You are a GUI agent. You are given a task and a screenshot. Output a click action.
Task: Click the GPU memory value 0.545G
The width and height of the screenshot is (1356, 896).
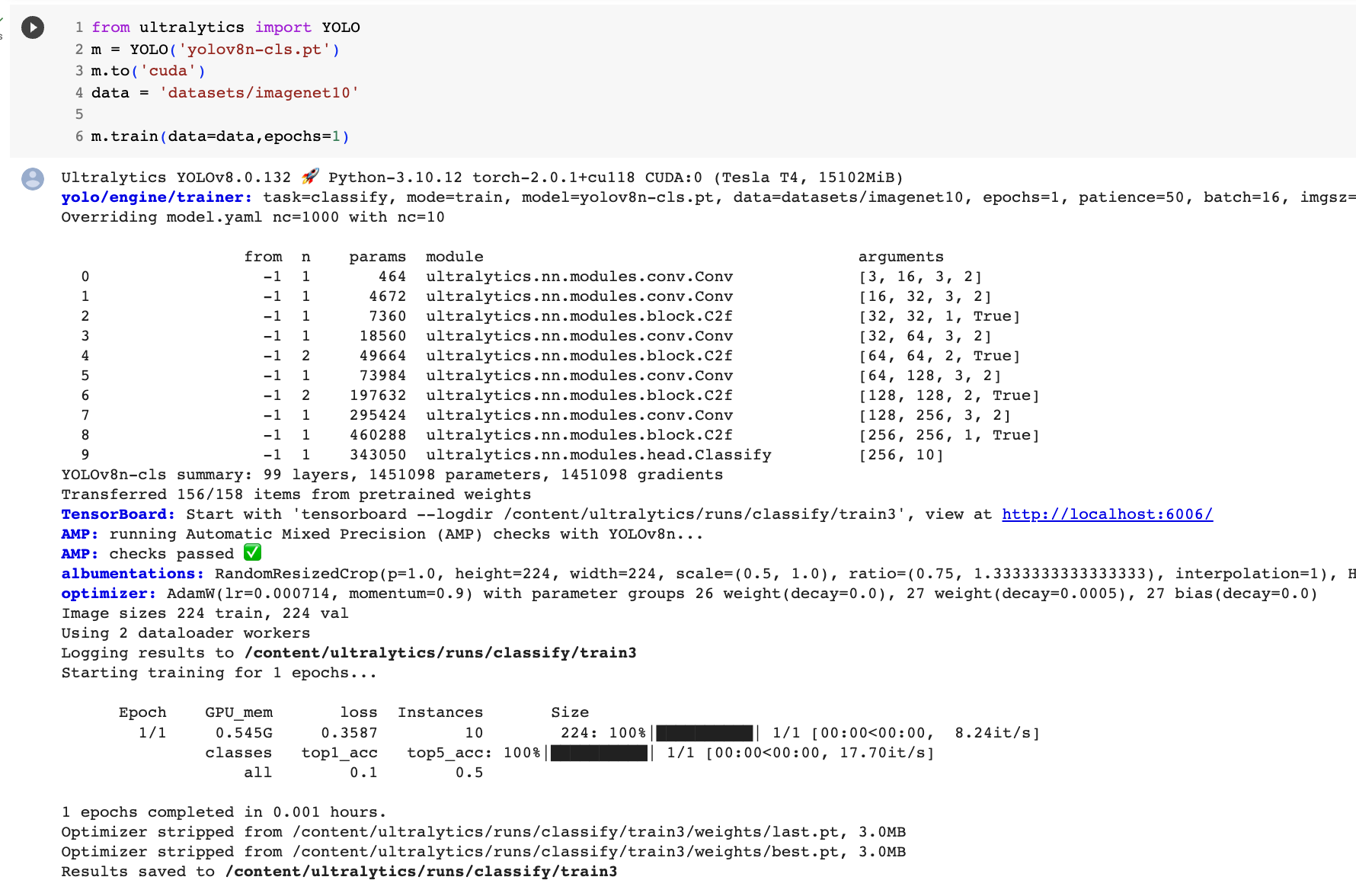[244, 733]
